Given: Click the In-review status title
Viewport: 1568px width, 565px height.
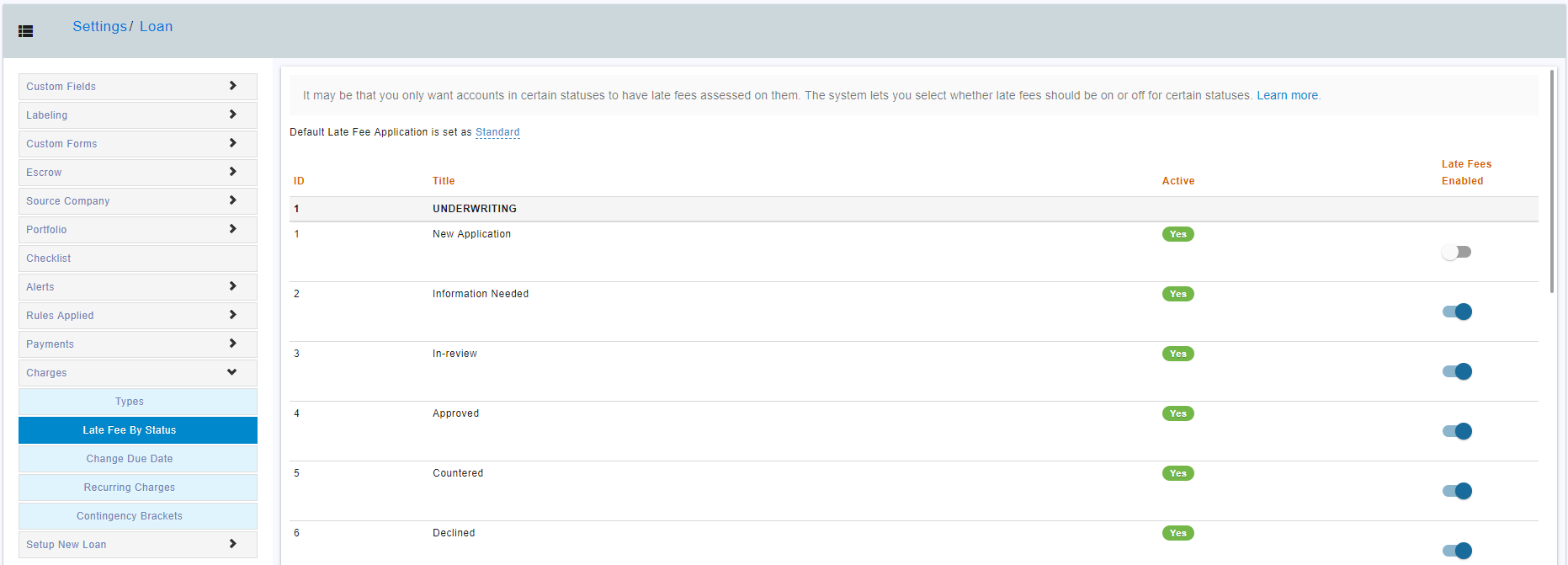Looking at the screenshot, I should (454, 354).
